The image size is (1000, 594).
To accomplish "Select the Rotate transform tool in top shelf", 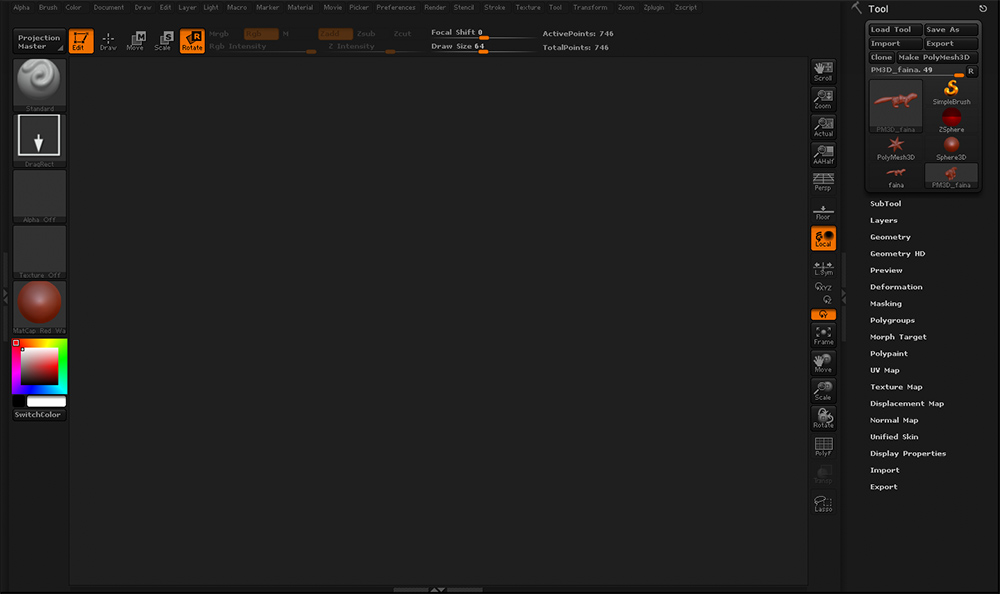I will (192, 41).
